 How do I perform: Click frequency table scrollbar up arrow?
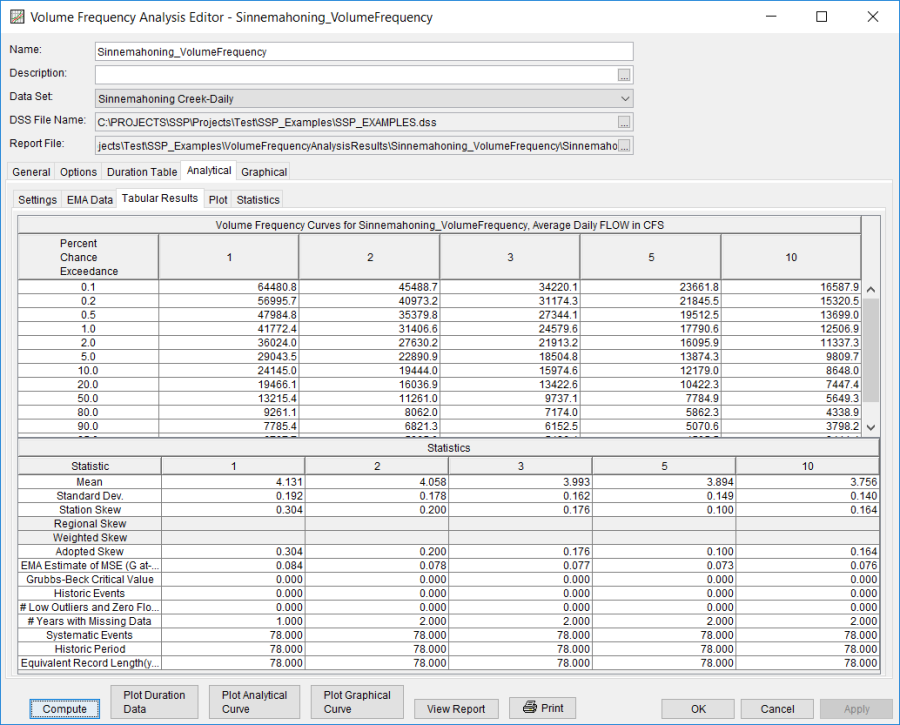click(x=871, y=290)
